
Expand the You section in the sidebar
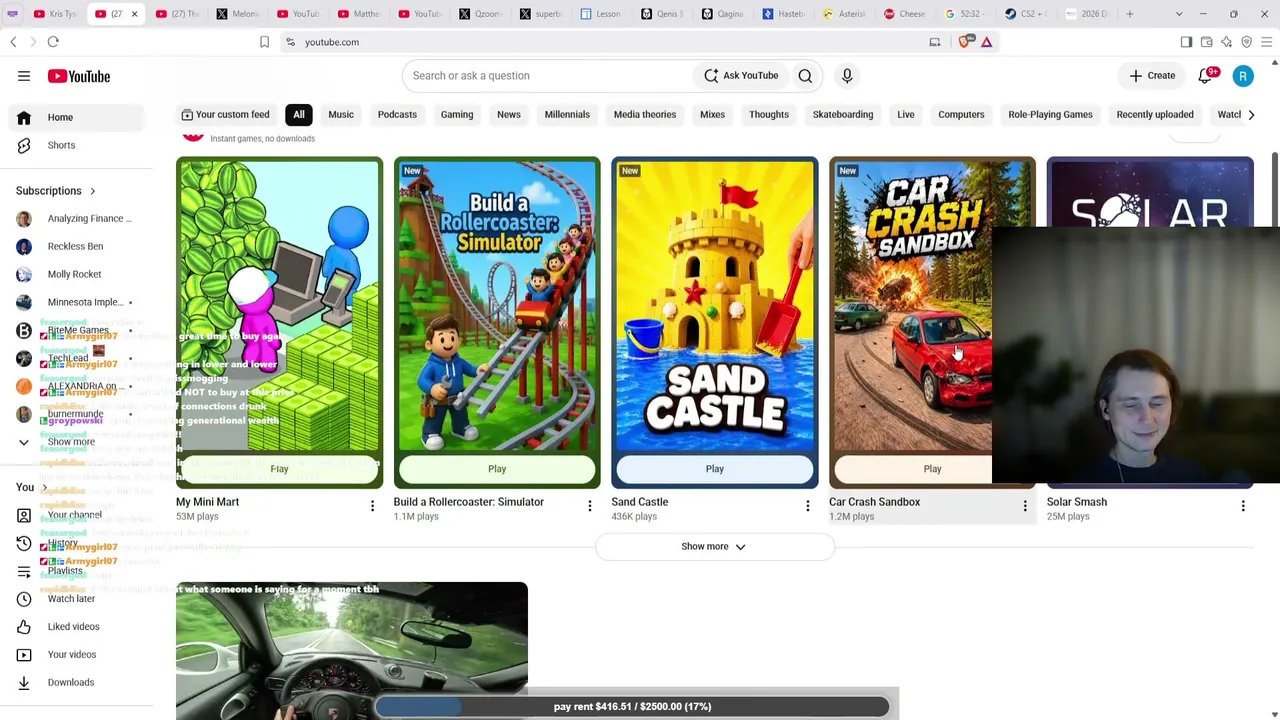44,487
